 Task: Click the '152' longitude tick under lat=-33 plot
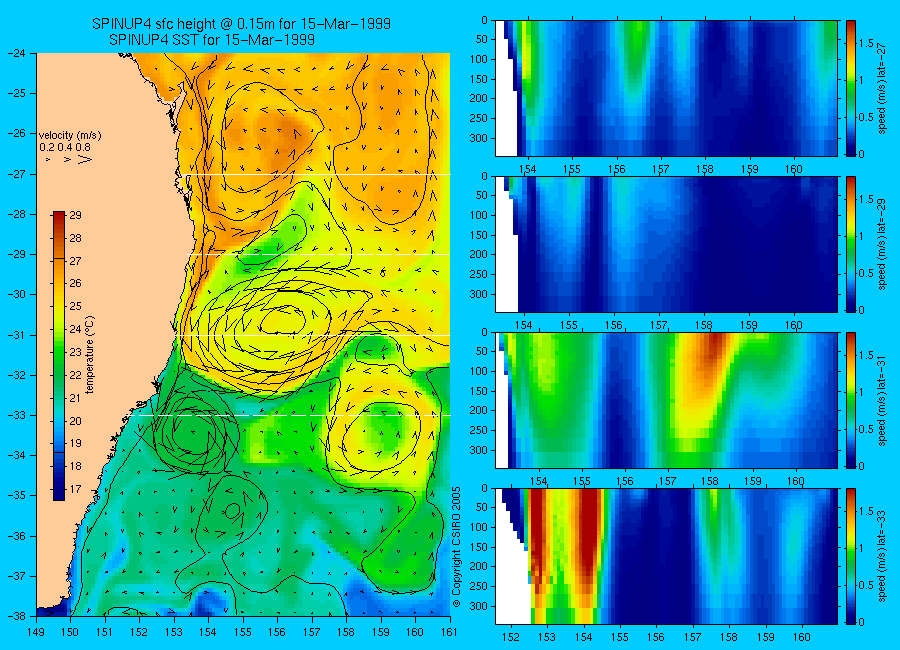pos(511,637)
